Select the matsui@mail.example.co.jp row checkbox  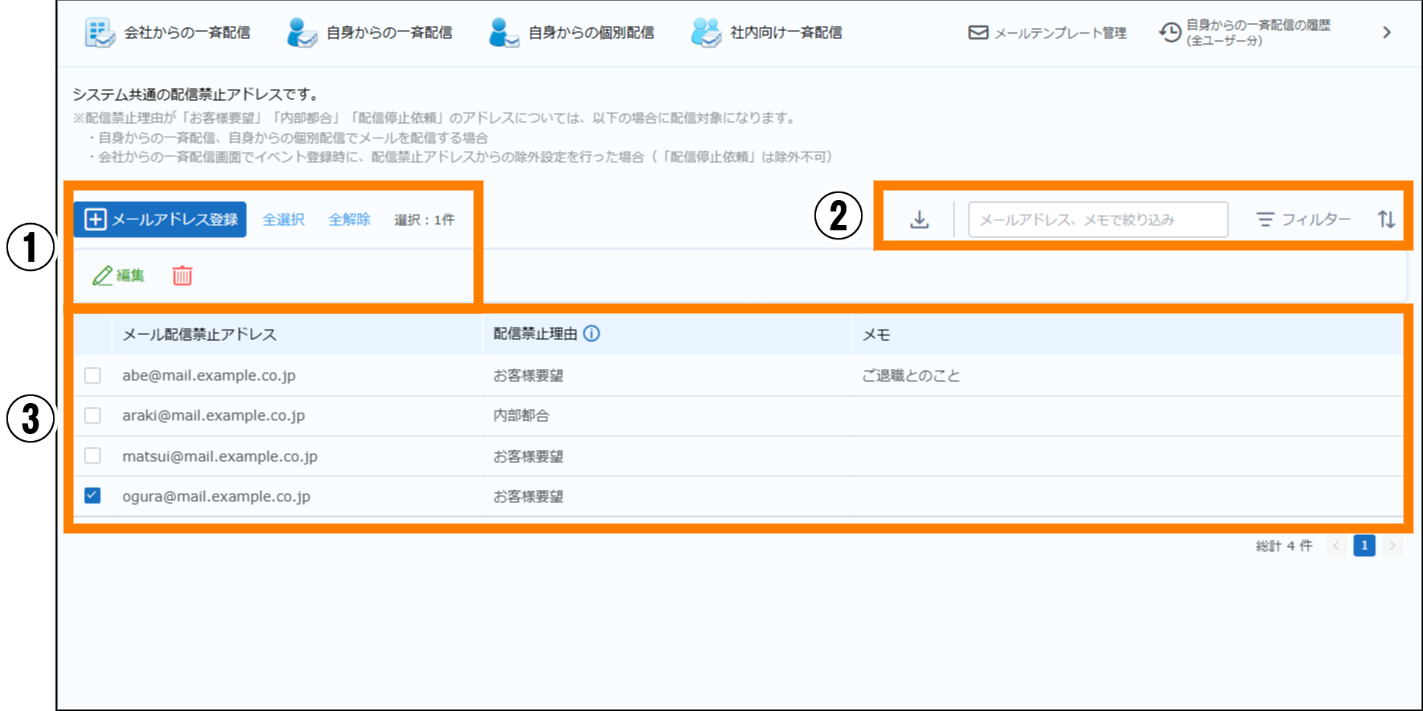tap(93, 456)
